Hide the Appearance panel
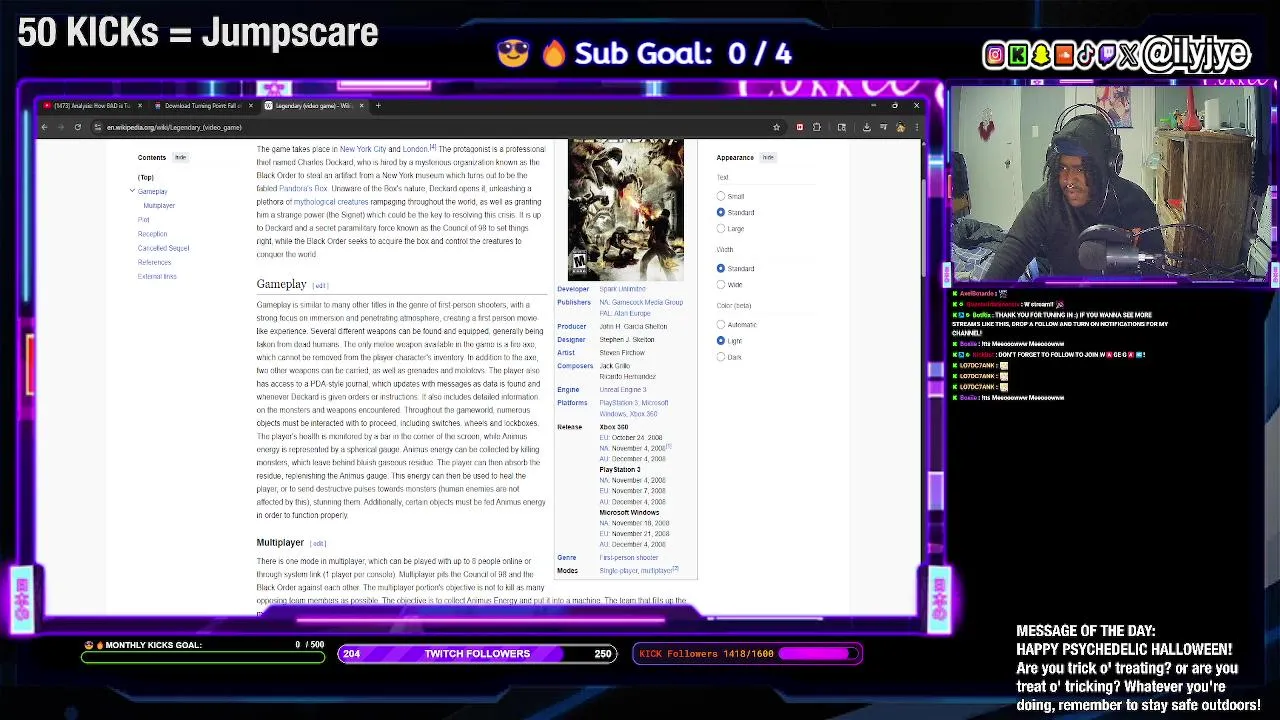The width and height of the screenshot is (1280, 720). 768,157
